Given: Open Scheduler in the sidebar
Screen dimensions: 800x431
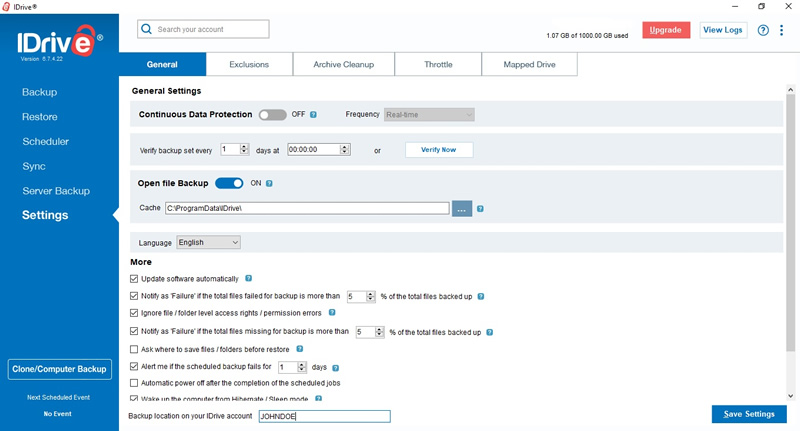Looking at the screenshot, I should (x=45, y=141).
